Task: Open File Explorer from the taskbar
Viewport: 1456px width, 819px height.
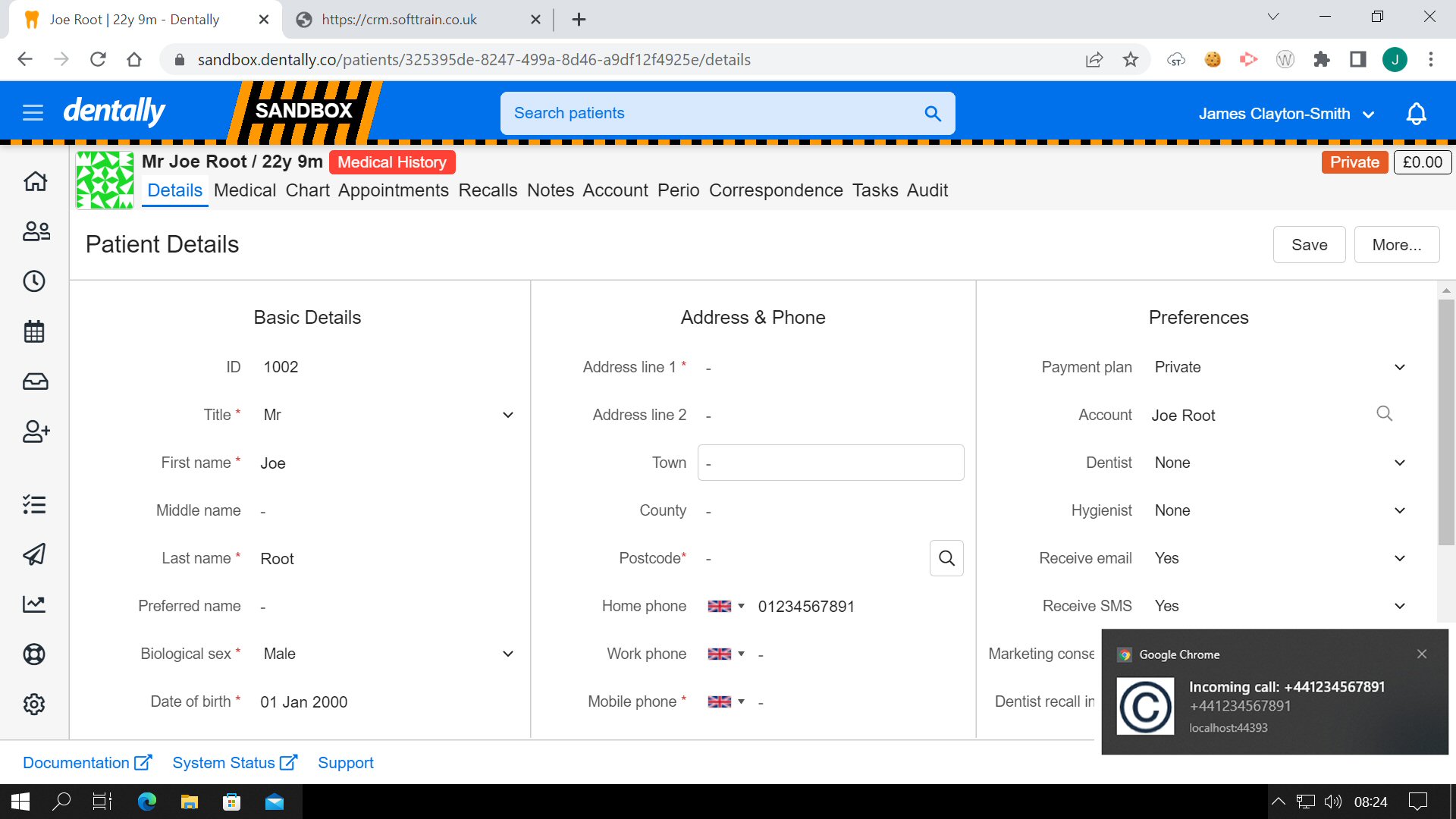Action: point(190,802)
